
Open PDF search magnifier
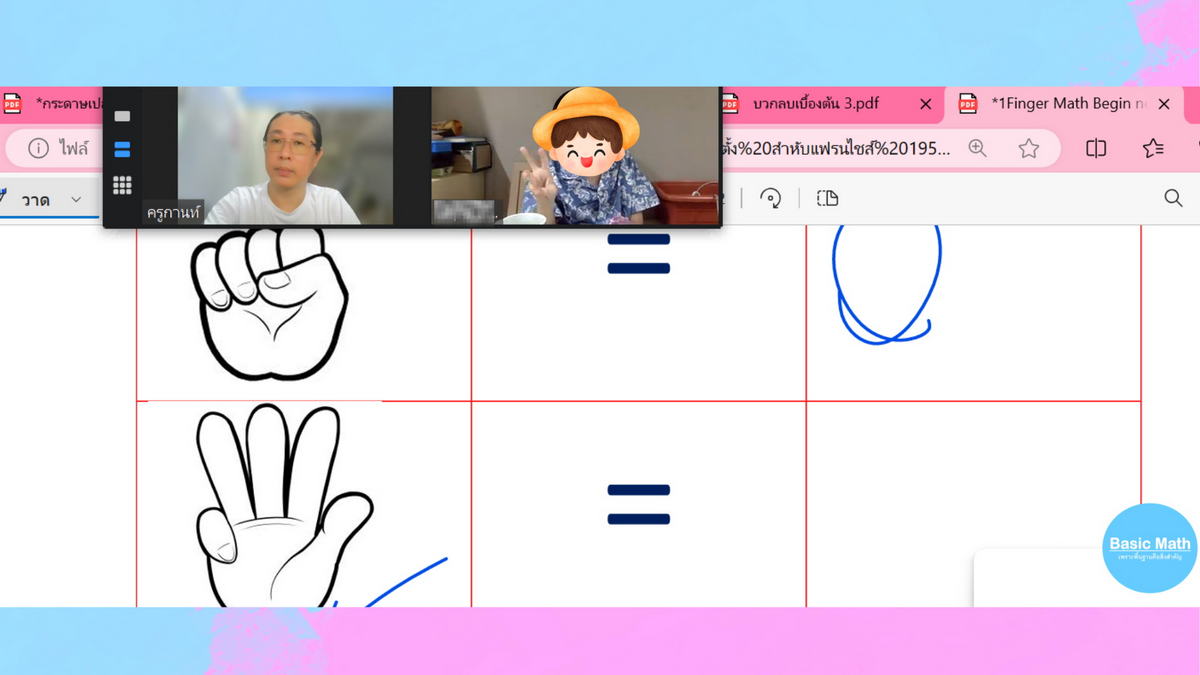tap(1173, 198)
